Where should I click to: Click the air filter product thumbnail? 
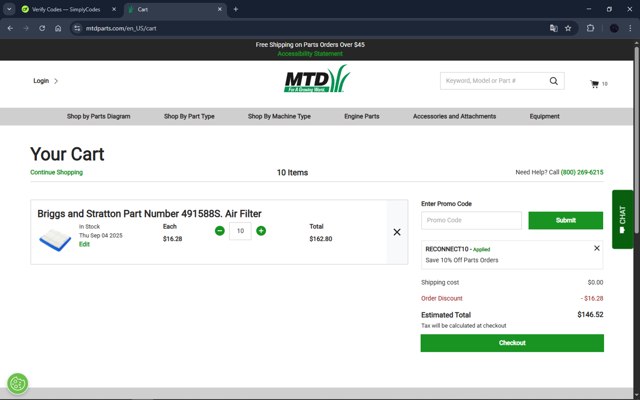[55, 240]
